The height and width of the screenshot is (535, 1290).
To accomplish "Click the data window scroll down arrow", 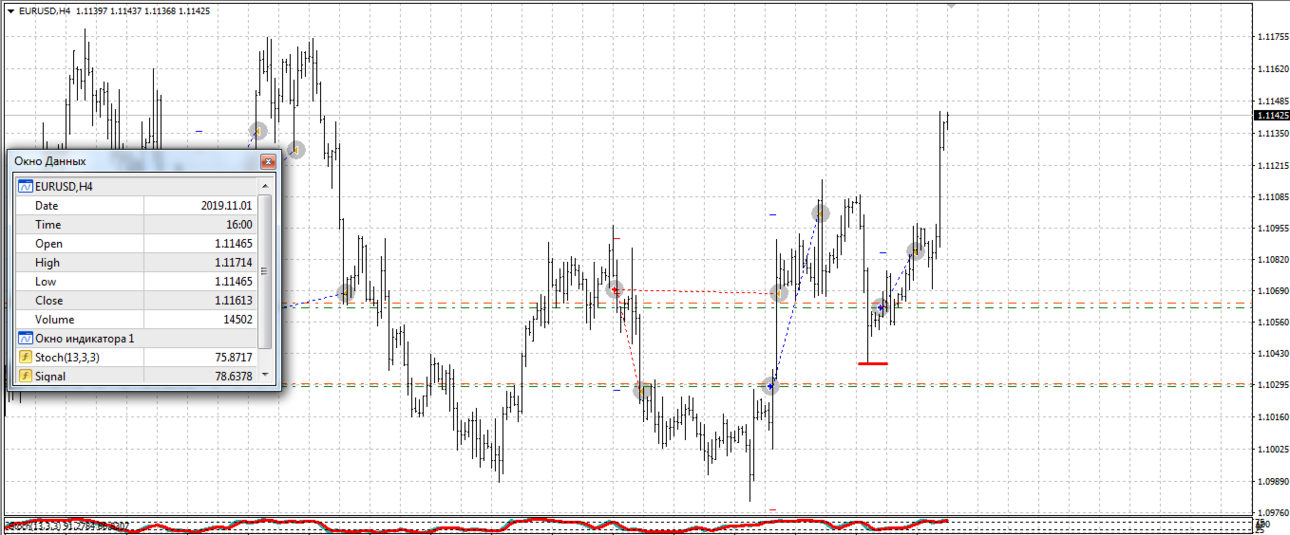I will pos(265,375).
